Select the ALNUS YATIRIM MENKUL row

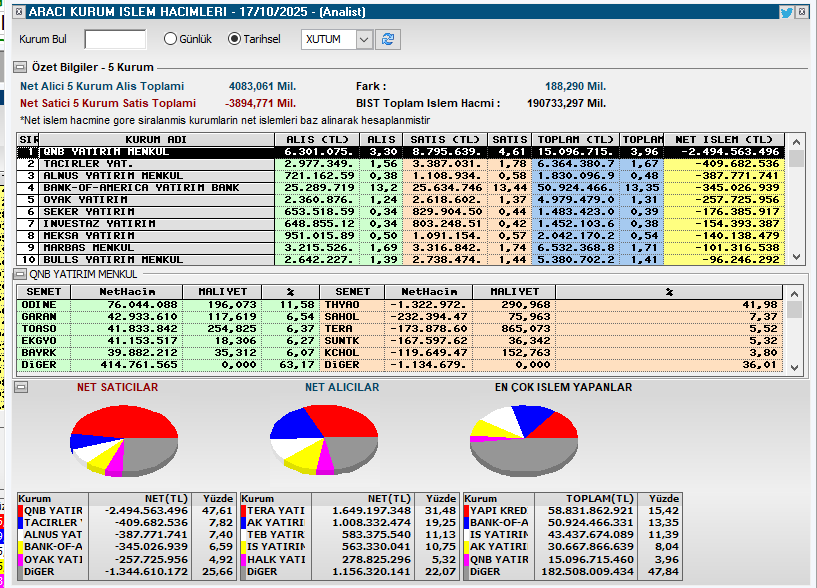pos(400,176)
